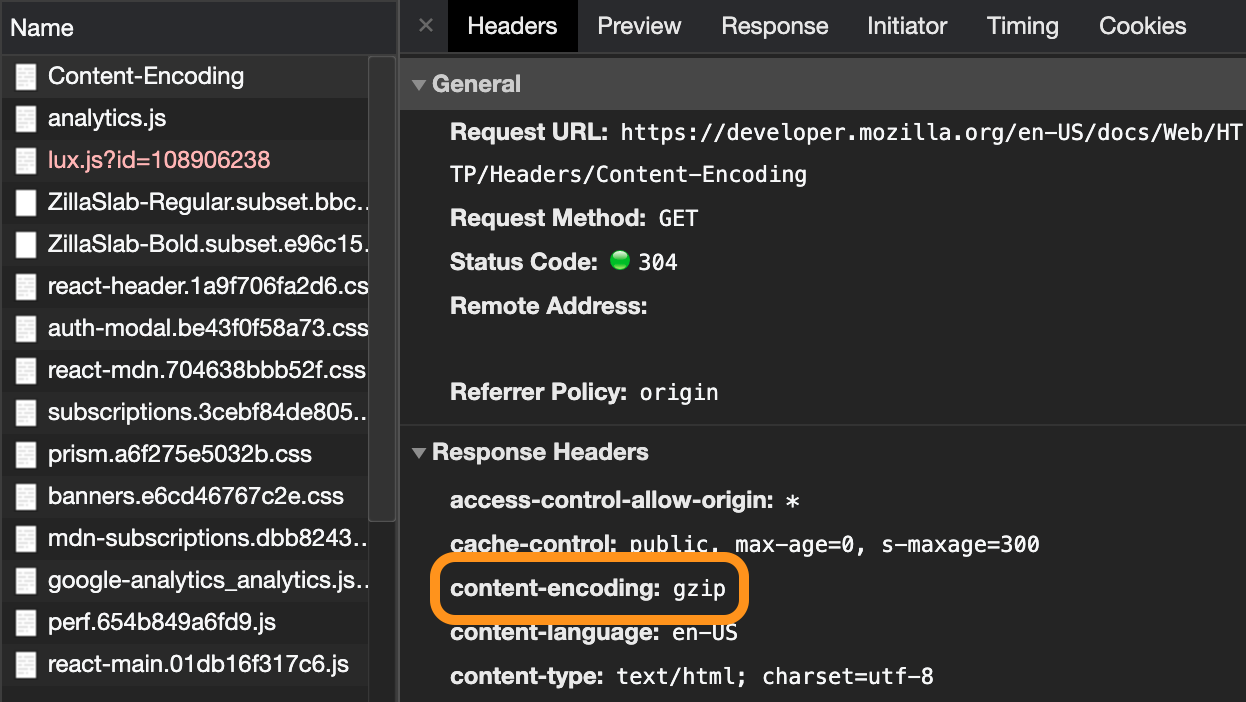Click the google-analytics_analytics.js file icon

[25, 580]
